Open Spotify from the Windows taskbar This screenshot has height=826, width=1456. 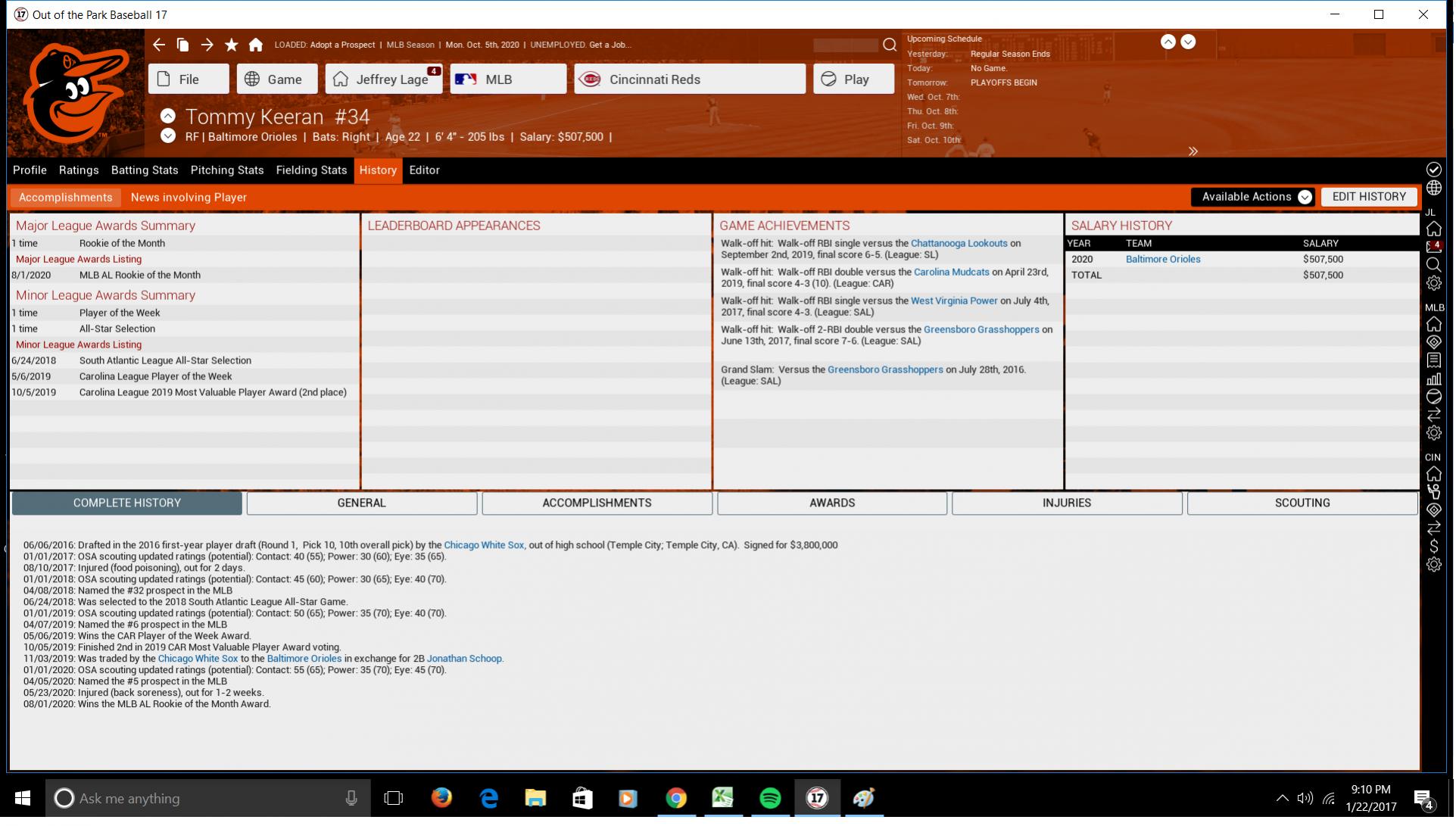[770, 799]
